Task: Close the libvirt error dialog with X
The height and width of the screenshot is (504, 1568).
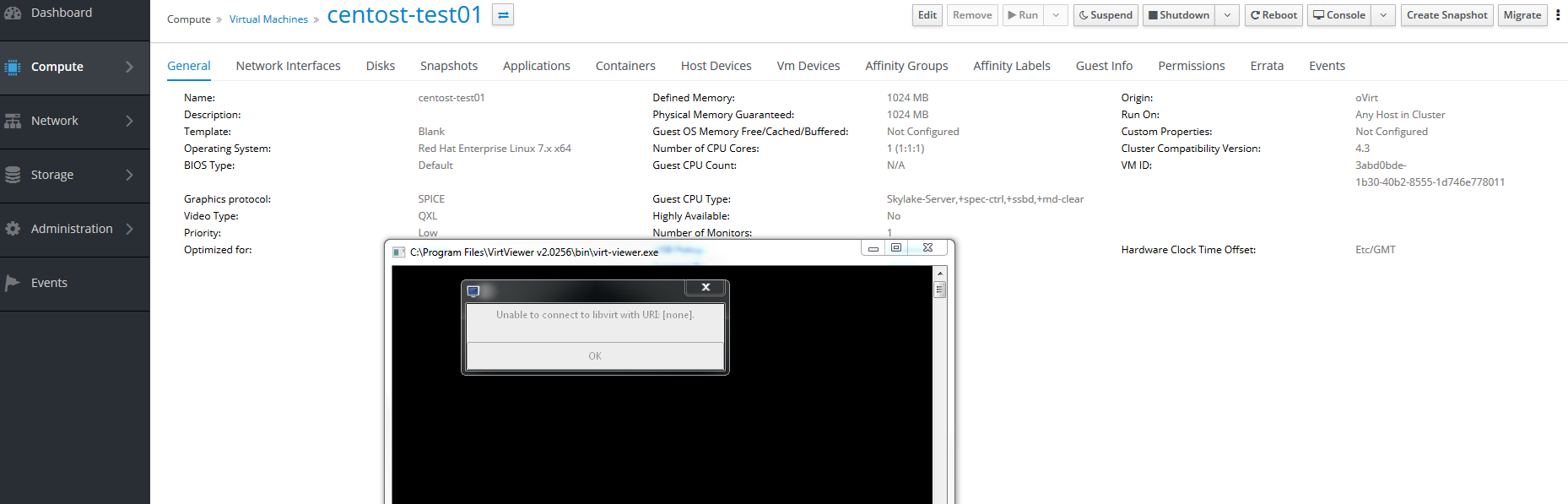Action: pyautogui.click(x=706, y=288)
